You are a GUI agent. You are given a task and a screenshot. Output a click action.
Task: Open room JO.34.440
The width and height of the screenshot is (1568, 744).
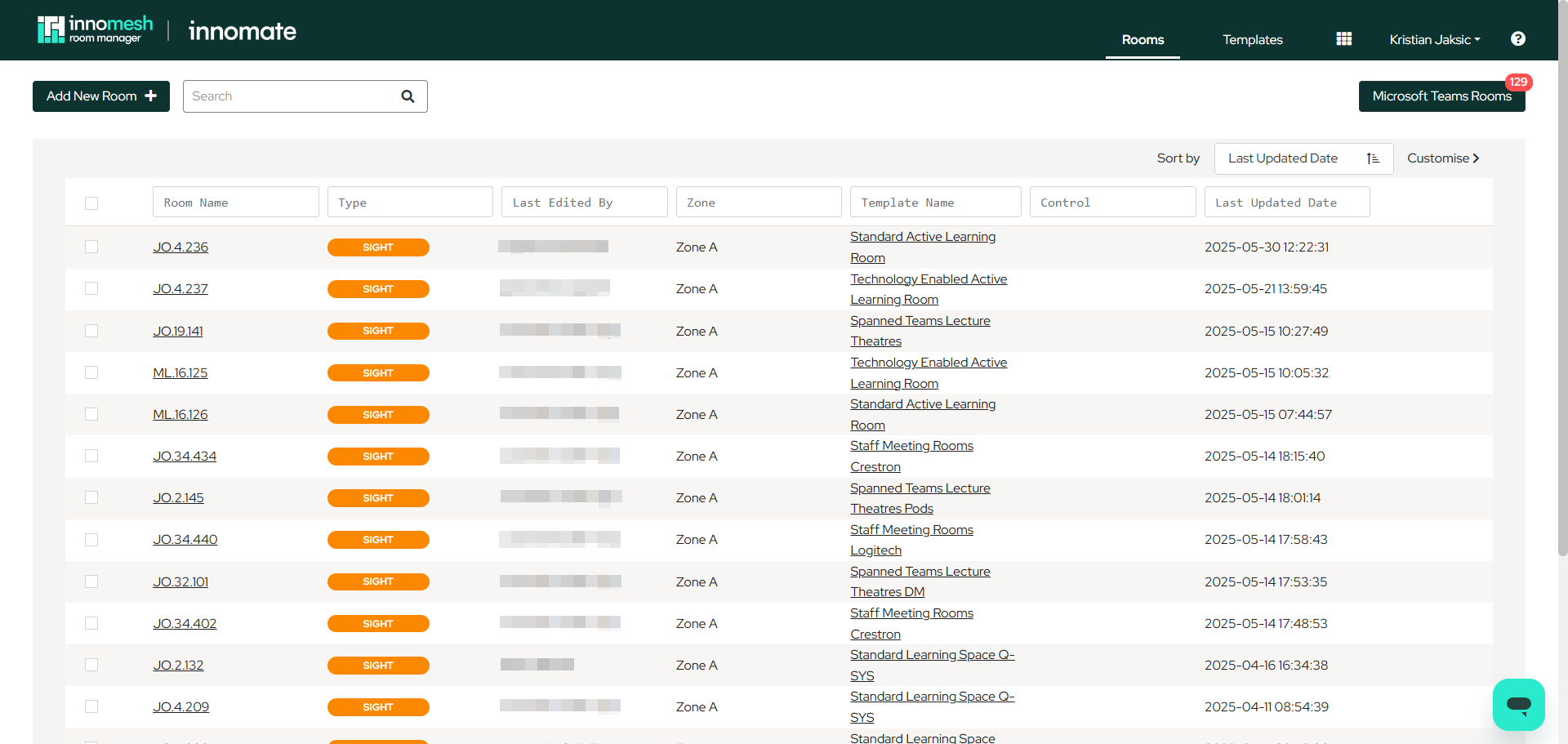[185, 539]
